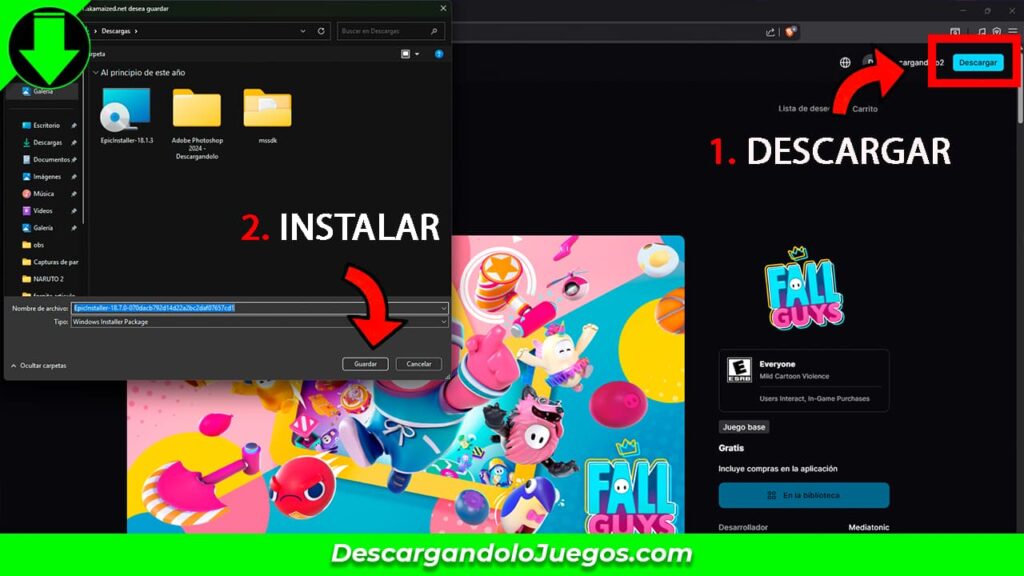Click the Epic Games language globe icon
Screen dimensions: 1024x576
tap(844, 62)
